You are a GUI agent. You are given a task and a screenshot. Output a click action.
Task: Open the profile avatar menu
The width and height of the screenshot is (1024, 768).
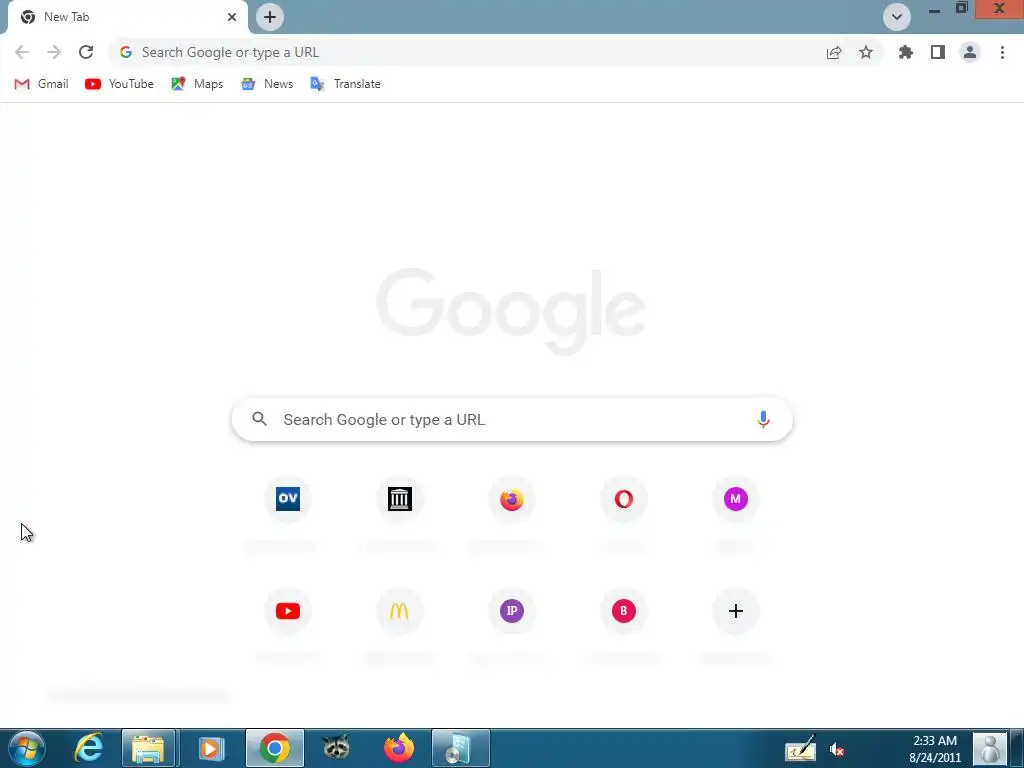tap(970, 52)
